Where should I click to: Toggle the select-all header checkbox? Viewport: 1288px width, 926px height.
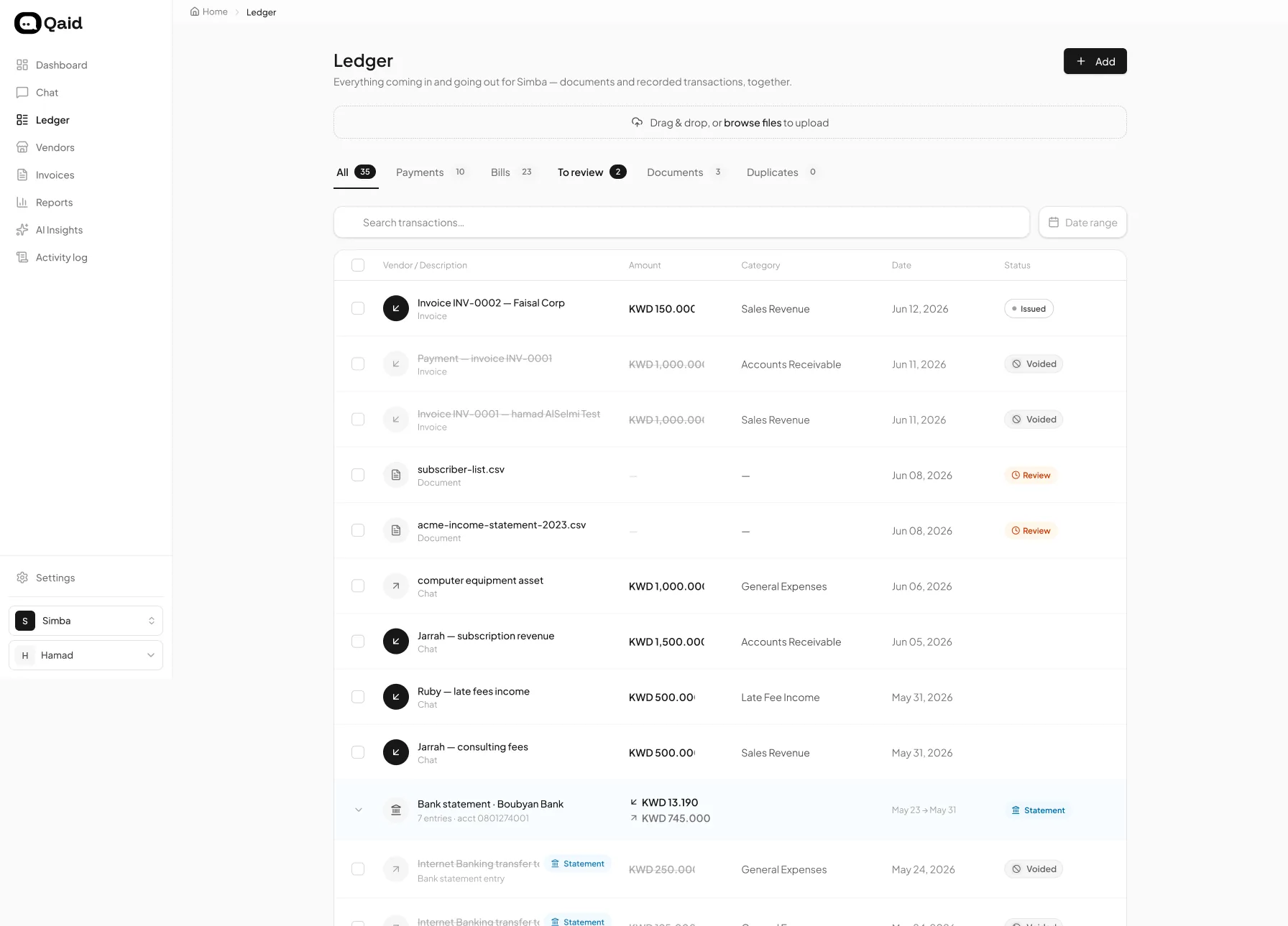[x=358, y=265]
